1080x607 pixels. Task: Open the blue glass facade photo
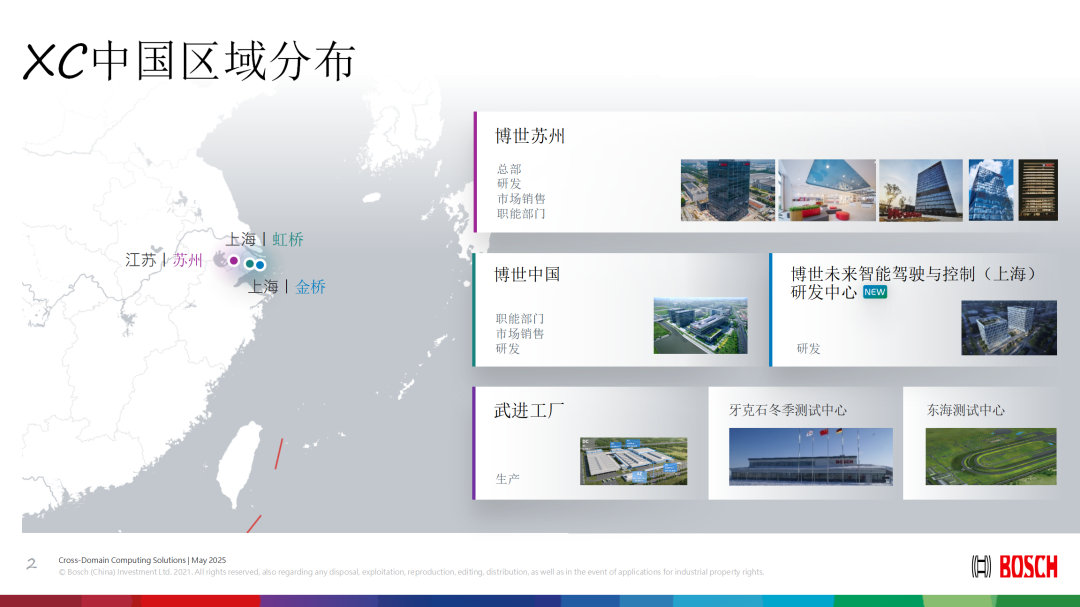tap(991, 190)
